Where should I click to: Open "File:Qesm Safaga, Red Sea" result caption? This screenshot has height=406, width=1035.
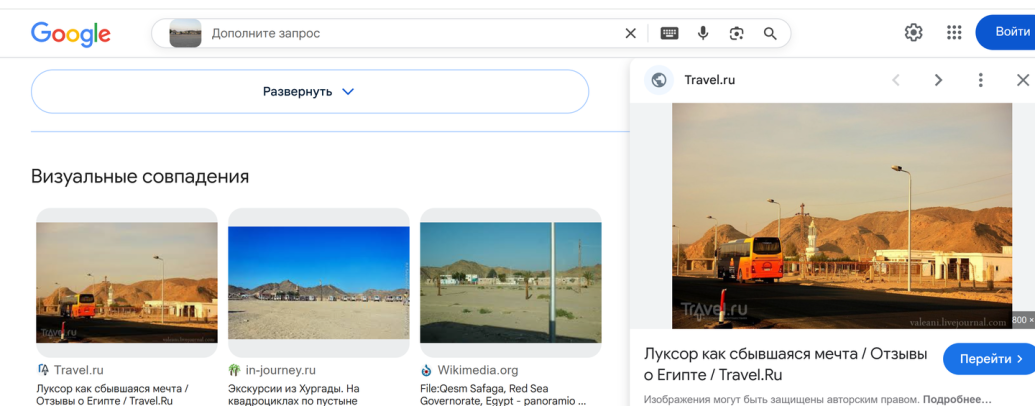coord(502,394)
